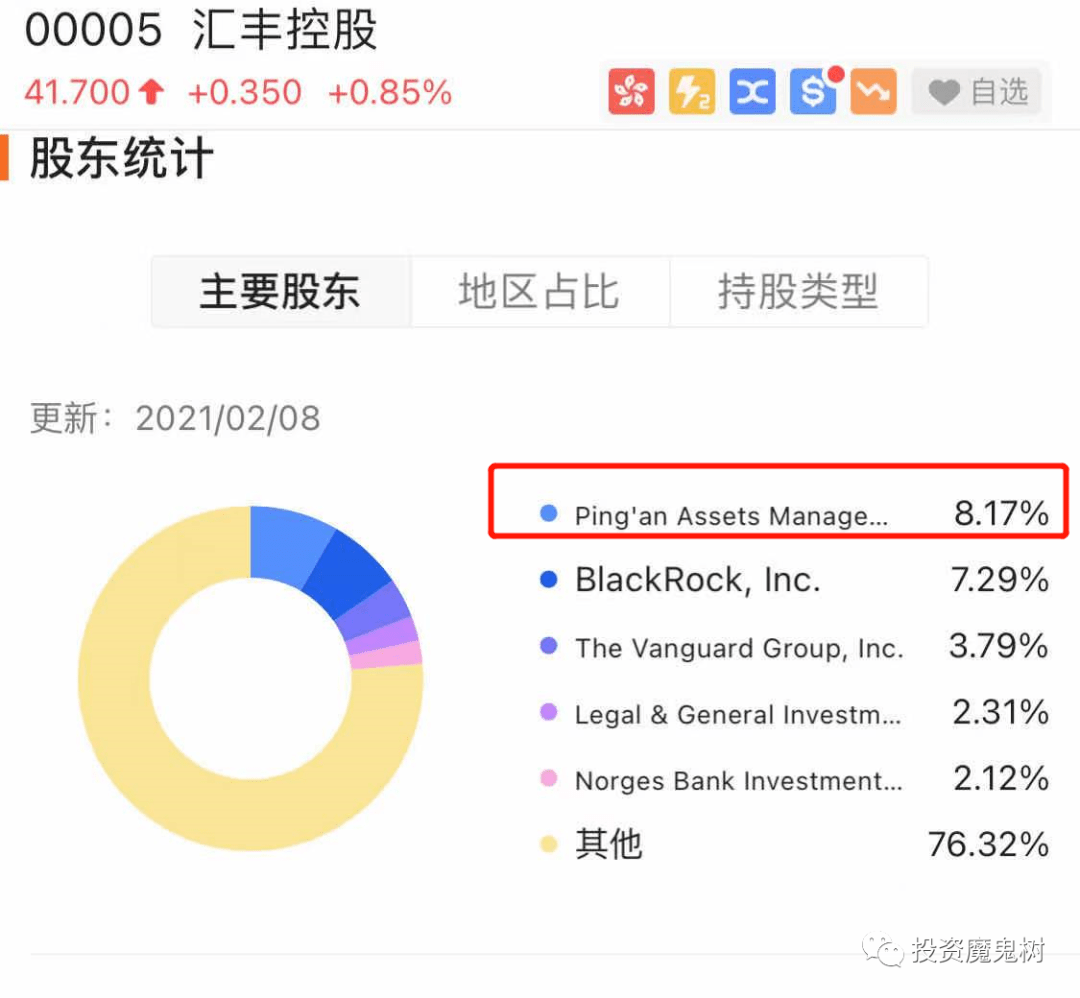
Task: Click The Vanguard Group, Inc. row
Action: coord(794,647)
